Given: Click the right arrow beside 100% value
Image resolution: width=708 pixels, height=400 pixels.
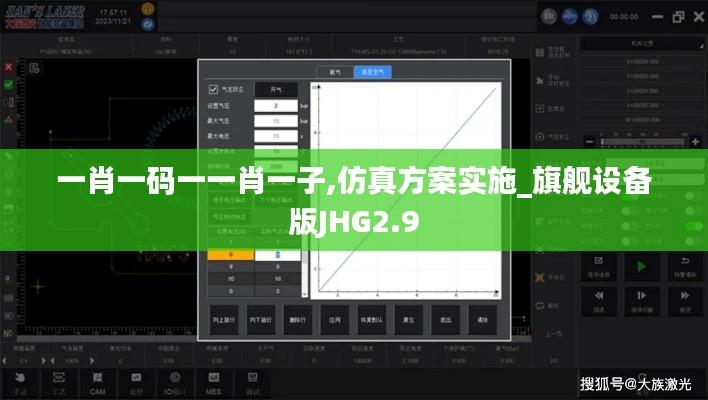Looking at the screenshot, I should (x=92, y=361).
